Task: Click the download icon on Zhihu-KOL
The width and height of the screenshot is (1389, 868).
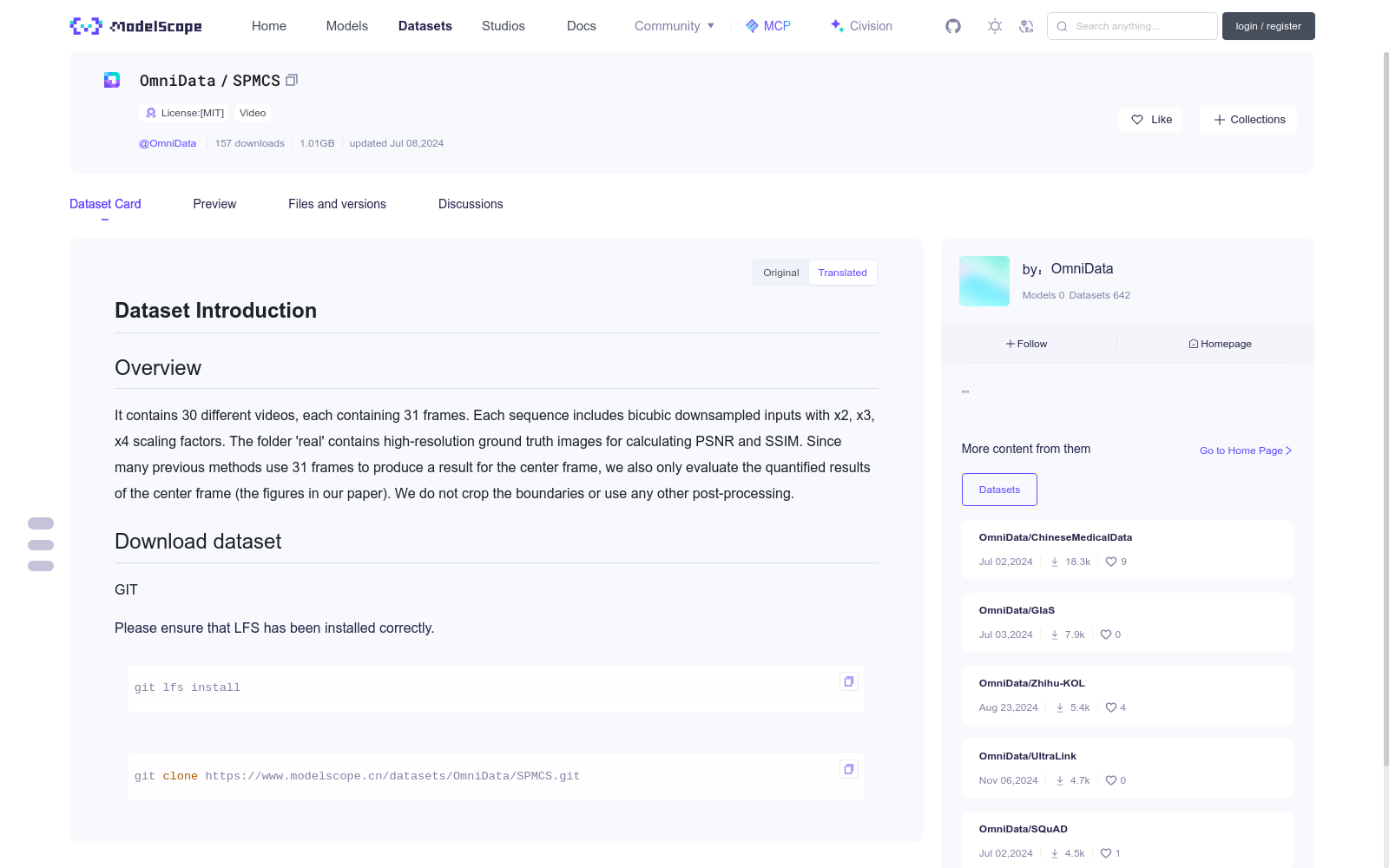Action: coord(1060,707)
